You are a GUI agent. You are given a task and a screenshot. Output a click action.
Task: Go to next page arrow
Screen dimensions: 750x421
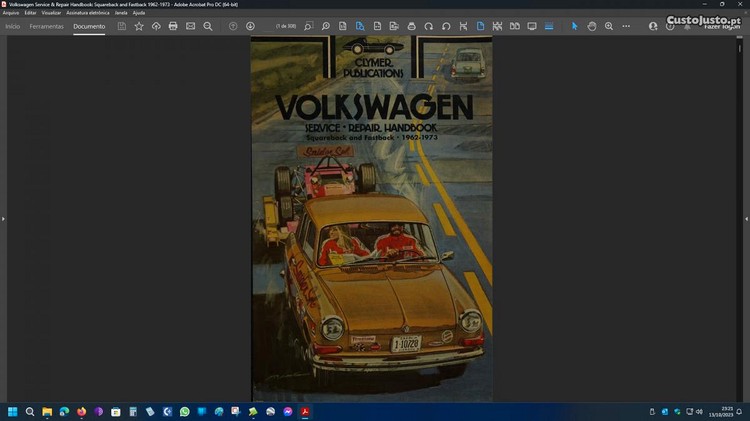[x=250, y=26]
